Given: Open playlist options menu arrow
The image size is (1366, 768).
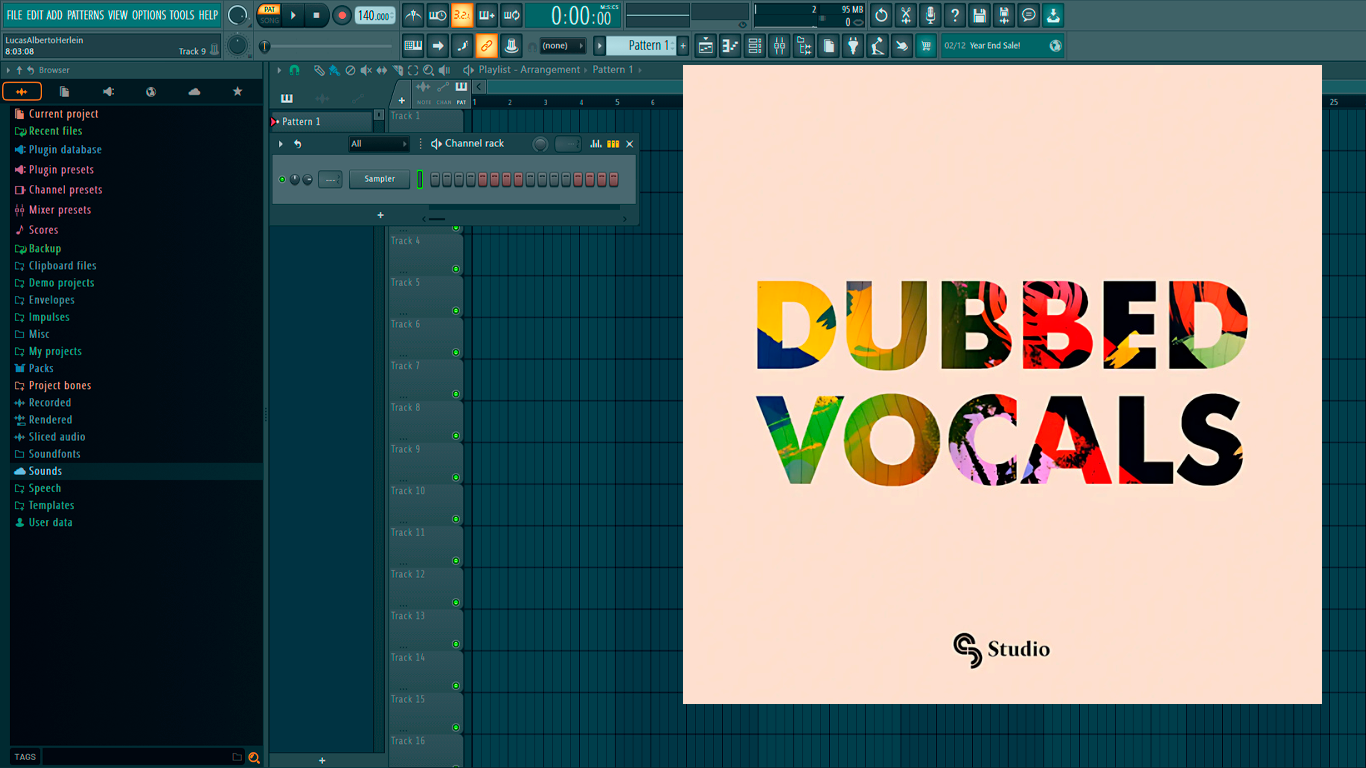Looking at the screenshot, I should pyautogui.click(x=279, y=70).
